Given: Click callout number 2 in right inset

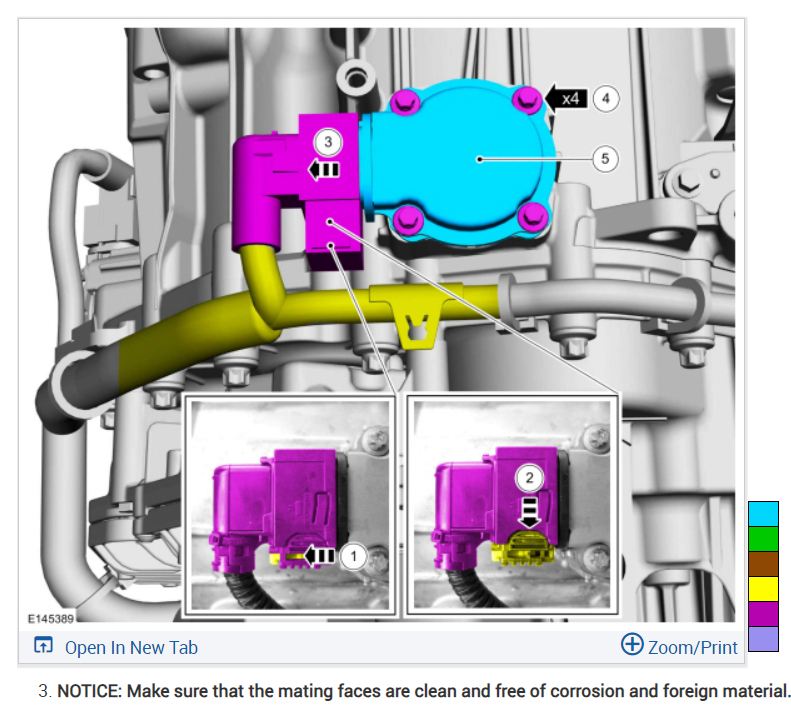Looking at the screenshot, I should coord(529,478).
